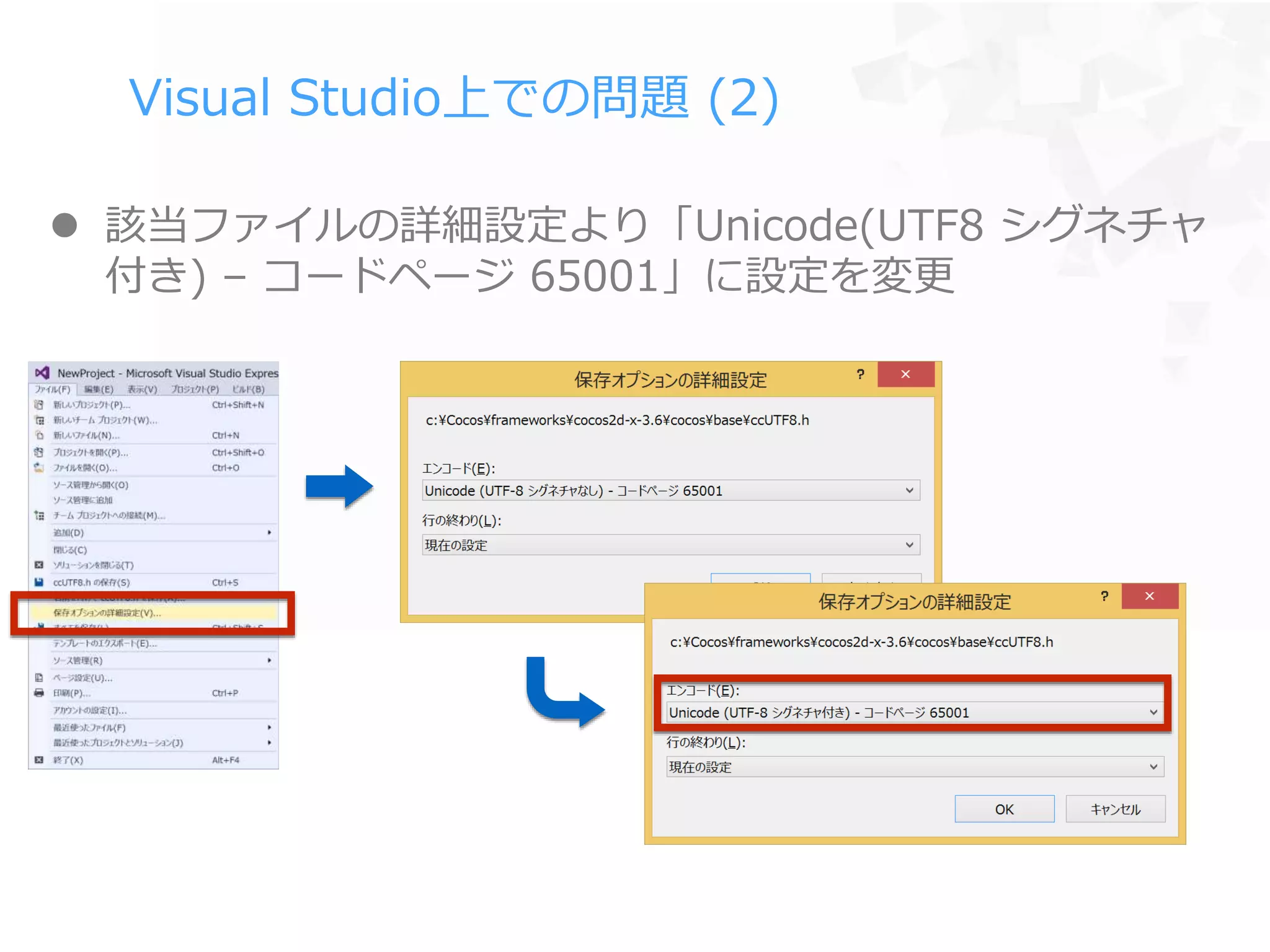The width and height of the screenshot is (1270, 952).
Task: Select 保存オプションの詳細設定(V) menu entry
Action: [153, 612]
